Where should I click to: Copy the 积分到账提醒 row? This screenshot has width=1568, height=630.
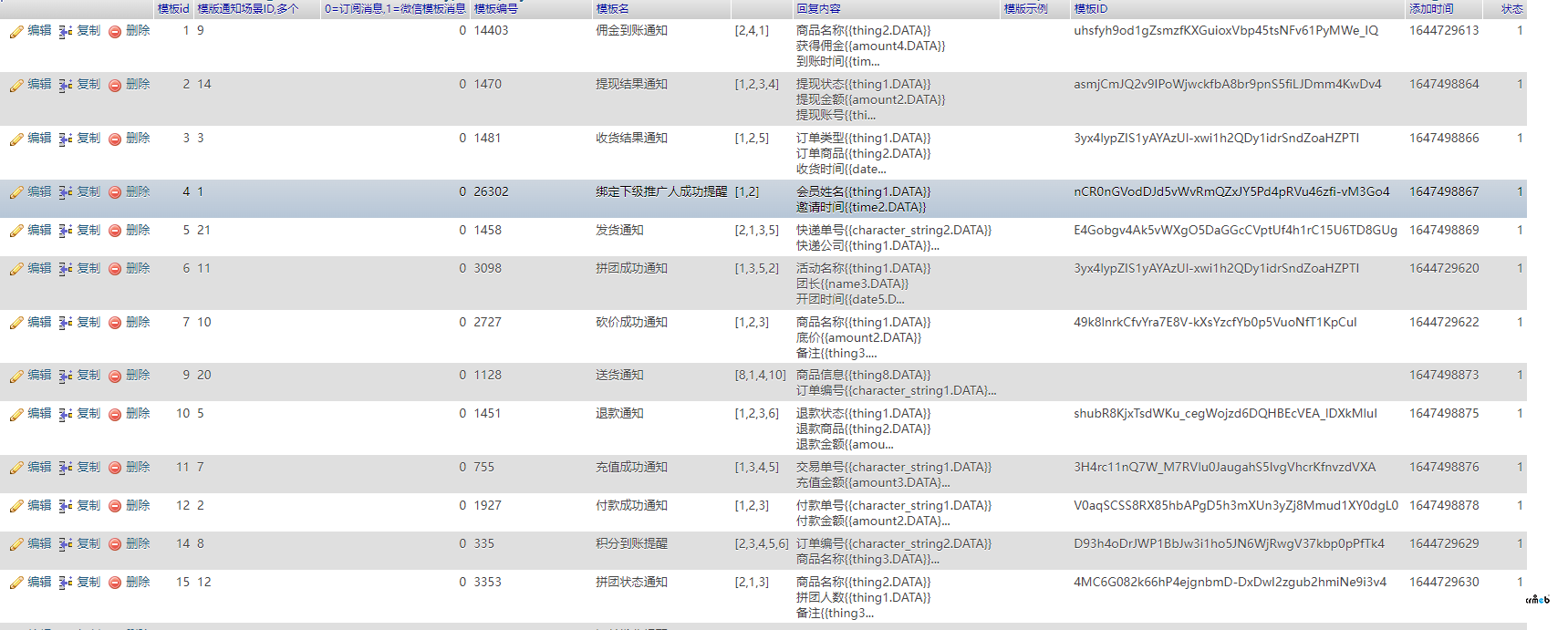coord(66,545)
